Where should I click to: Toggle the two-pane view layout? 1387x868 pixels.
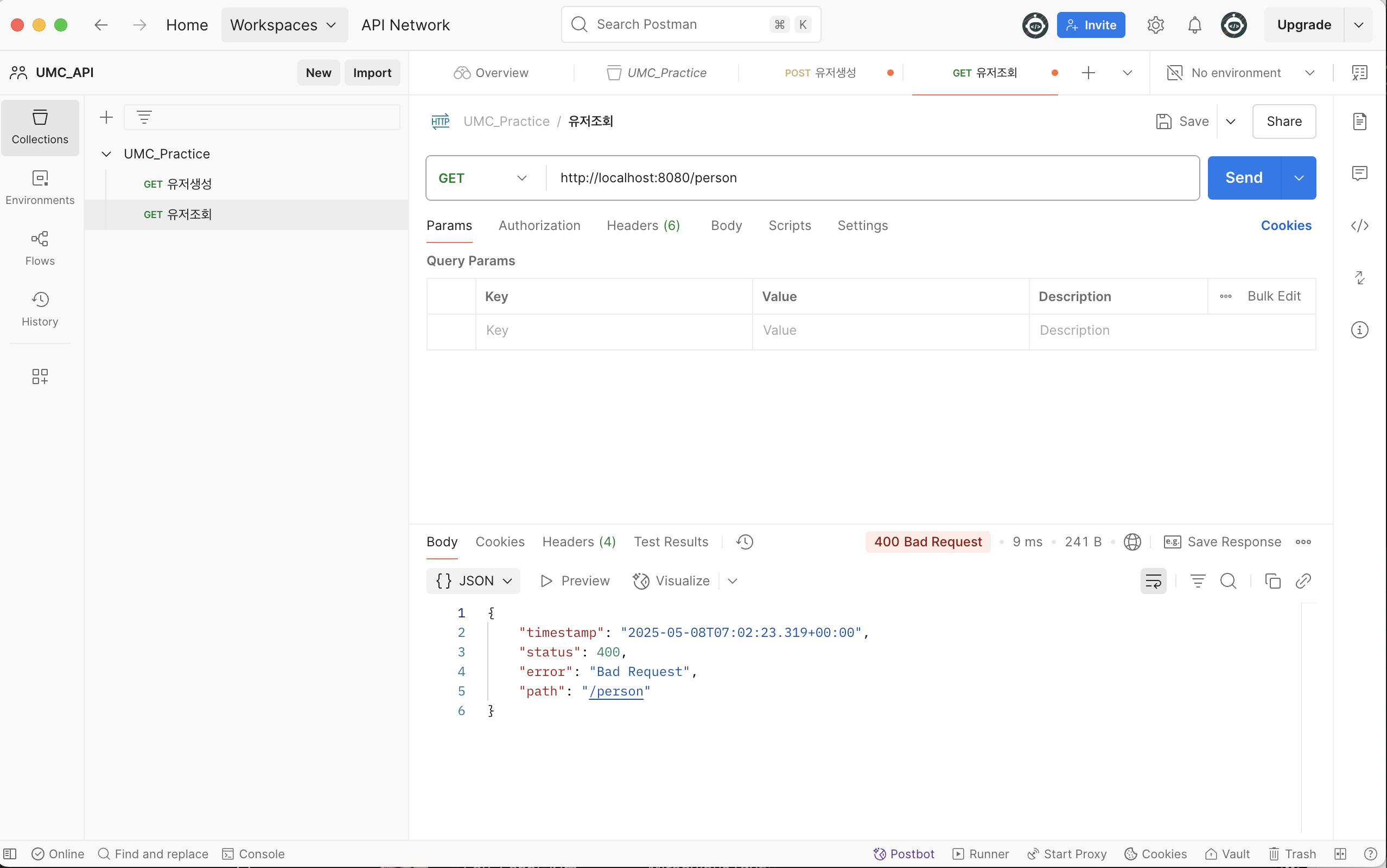pos(1340,854)
